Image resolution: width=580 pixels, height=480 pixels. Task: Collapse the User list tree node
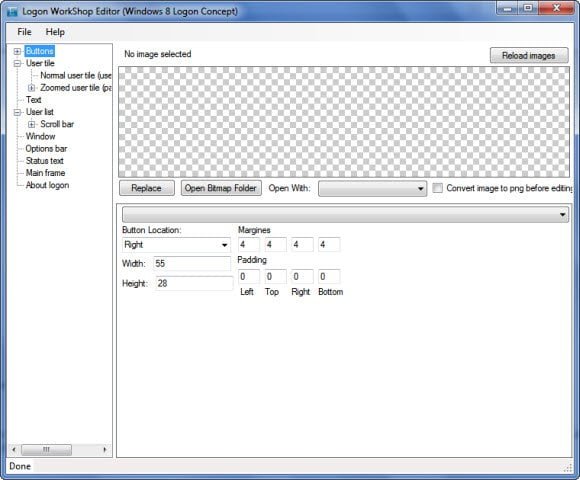click(x=17, y=112)
